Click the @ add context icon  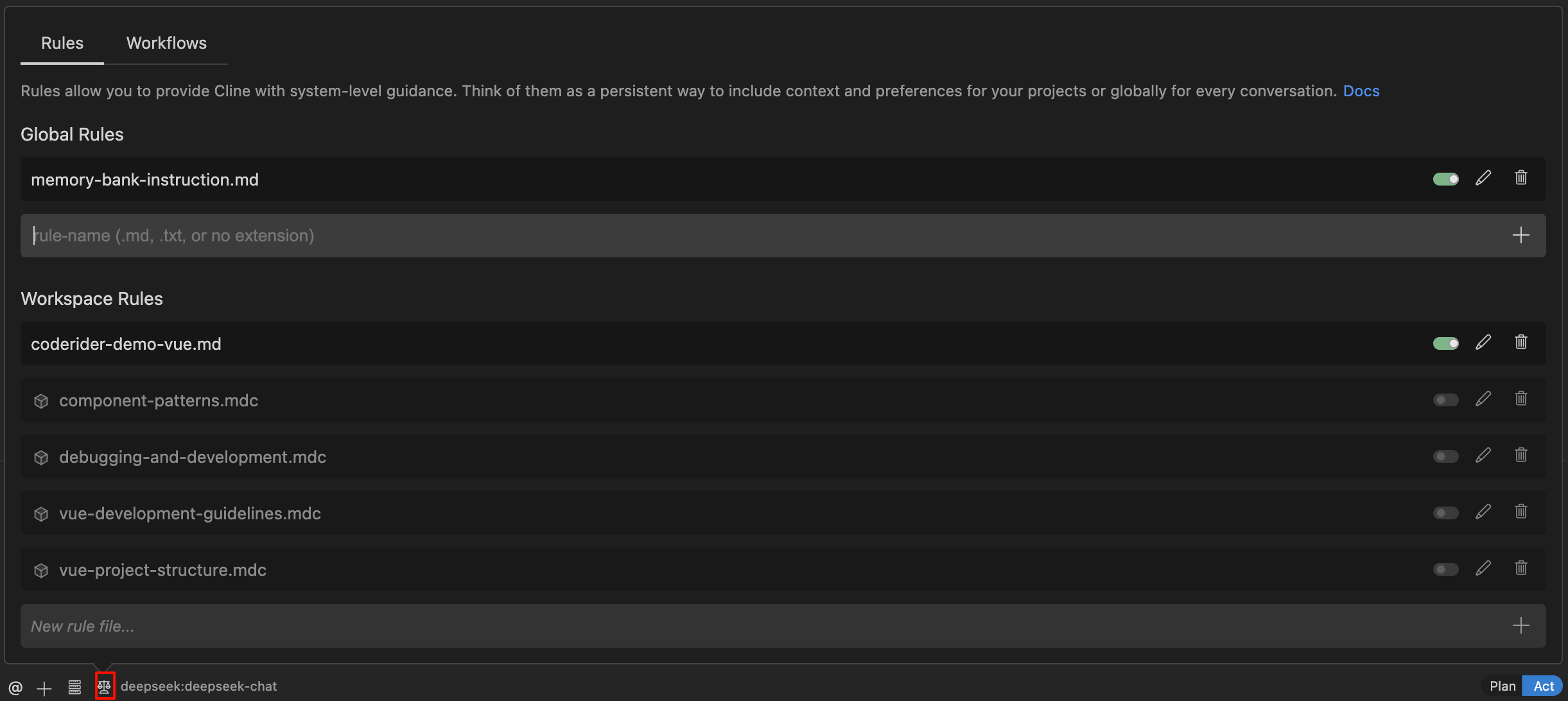click(15, 688)
